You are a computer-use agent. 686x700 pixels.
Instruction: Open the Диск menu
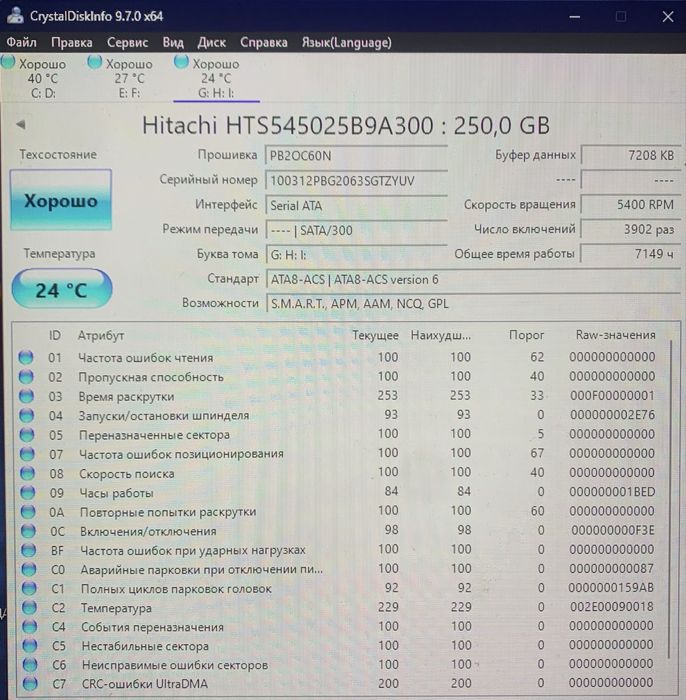[212, 42]
